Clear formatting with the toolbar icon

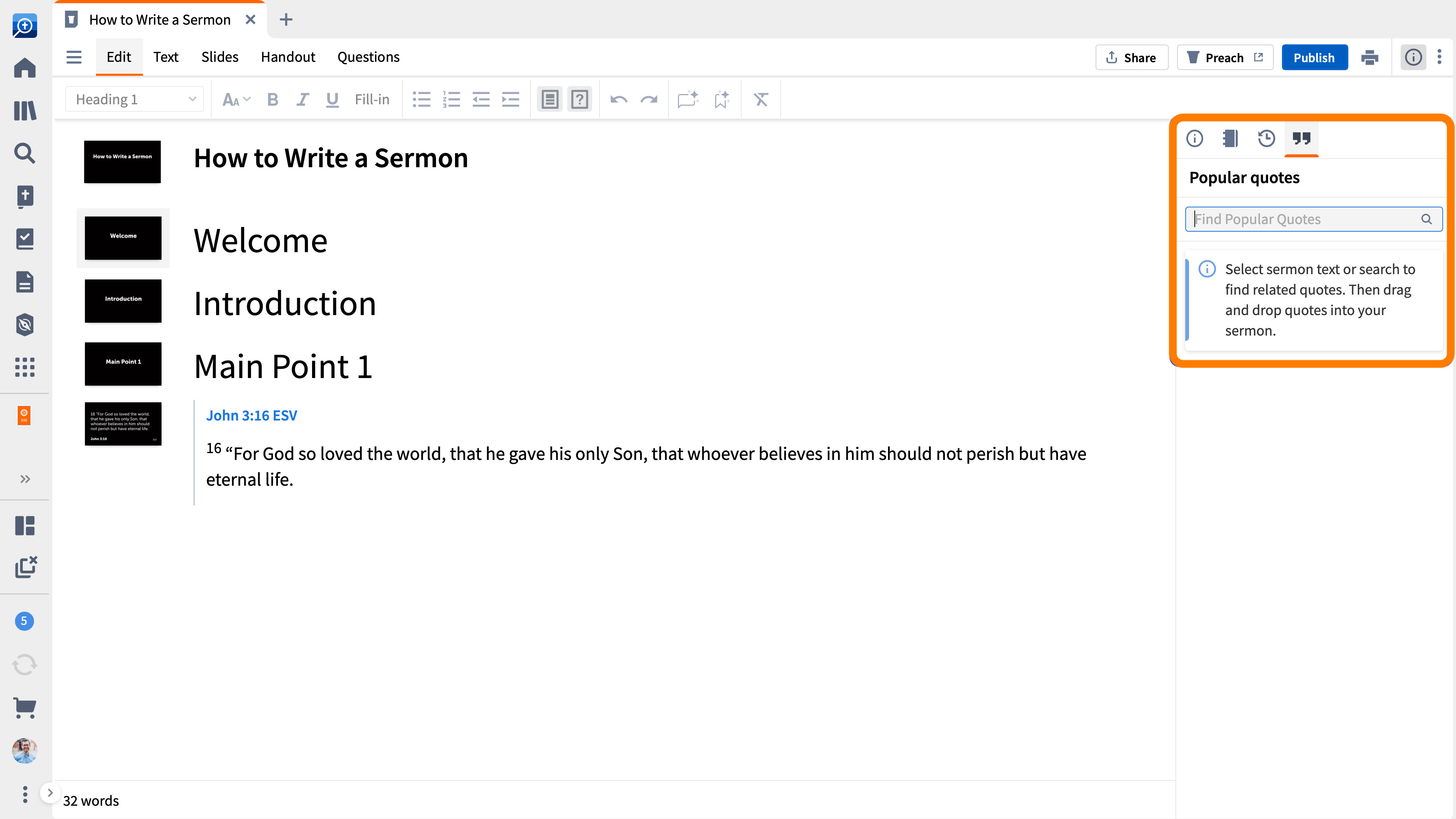(x=761, y=99)
